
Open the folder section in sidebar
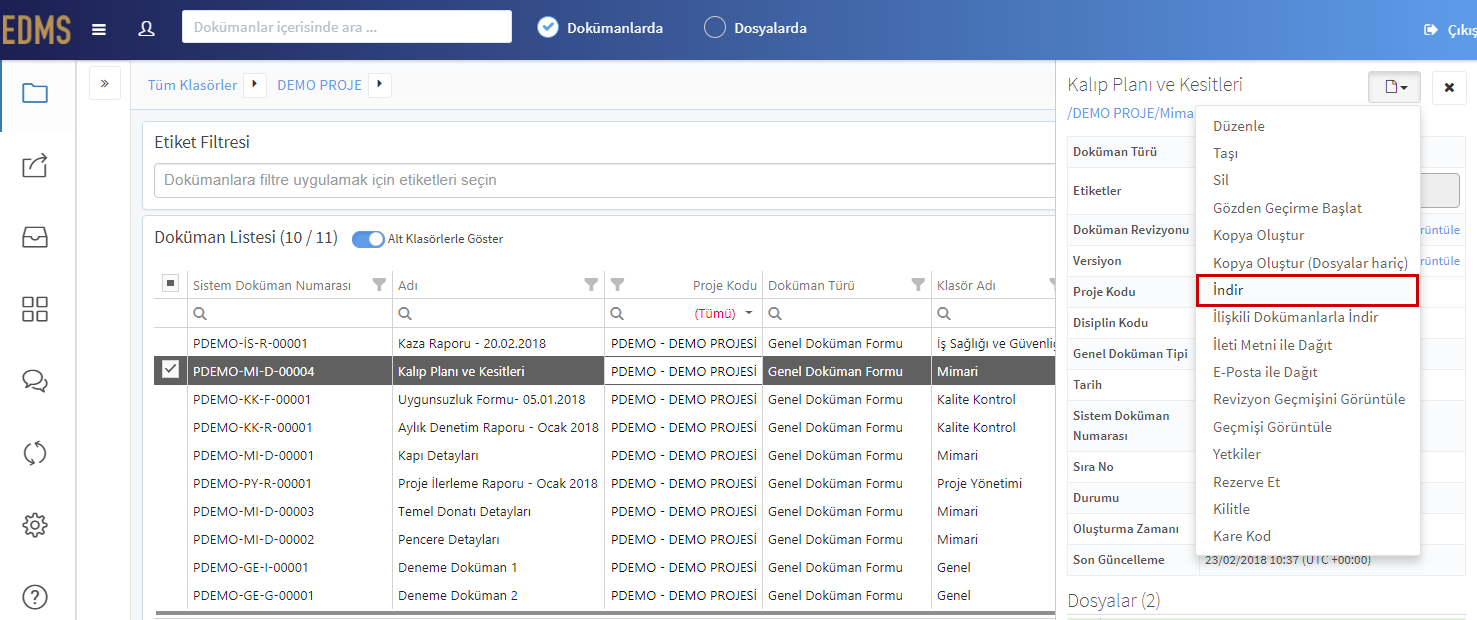coord(35,94)
